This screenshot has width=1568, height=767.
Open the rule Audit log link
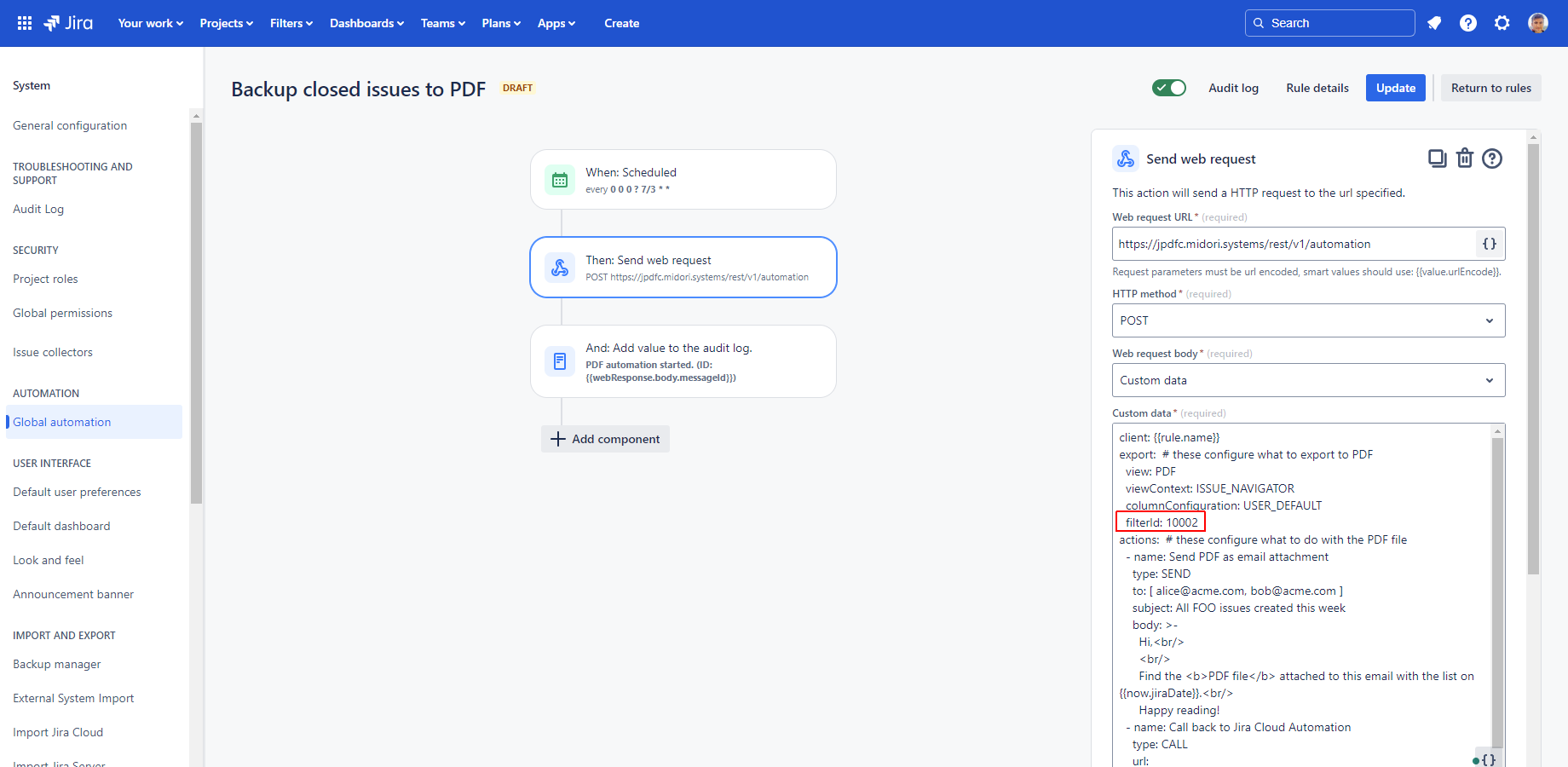point(1233,88)
